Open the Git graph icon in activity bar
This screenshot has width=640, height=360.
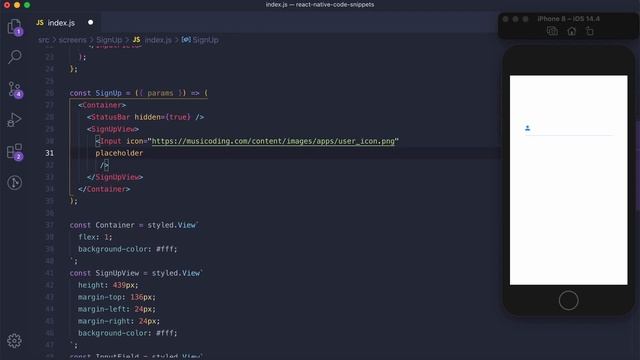click(15, 182)
